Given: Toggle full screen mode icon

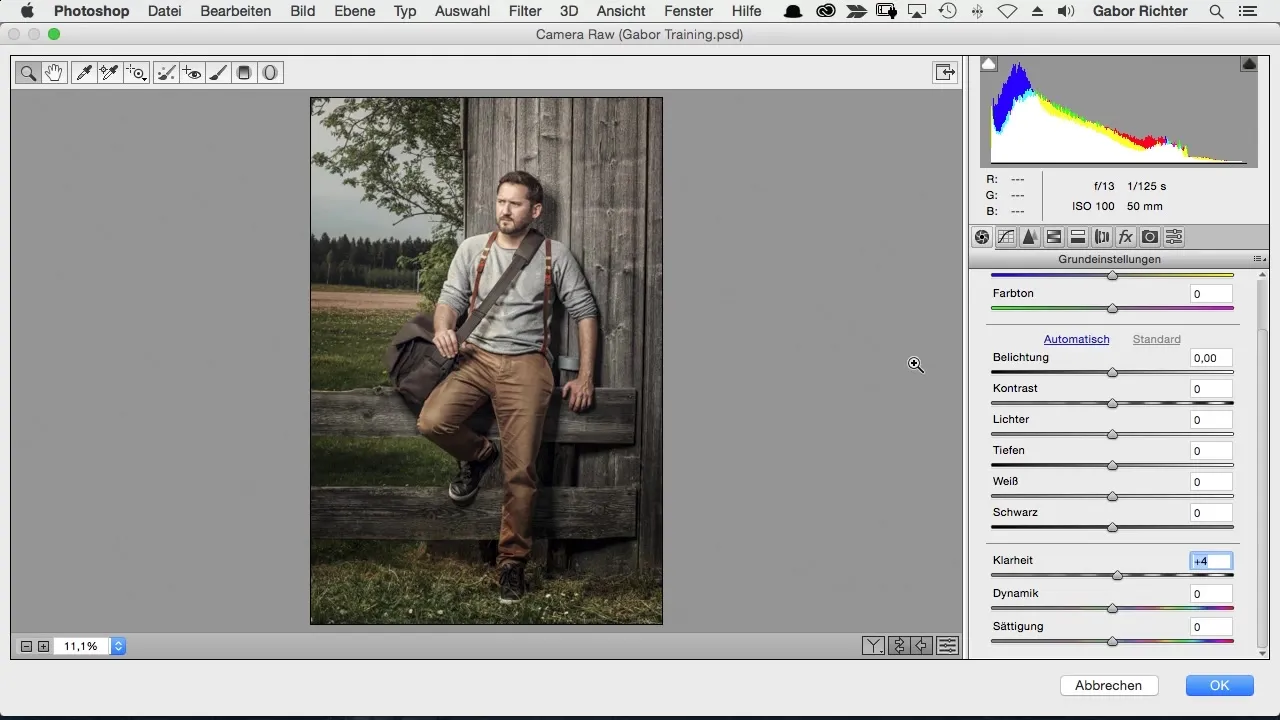Looking at the screenshot, I should (944, 72).
